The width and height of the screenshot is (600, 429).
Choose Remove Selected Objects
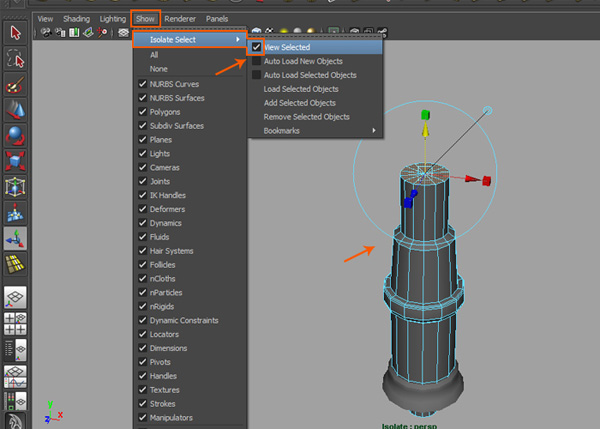tap(307, 117)
